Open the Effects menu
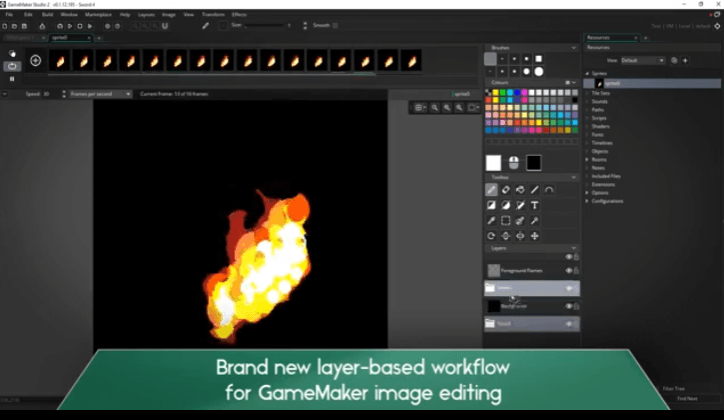This screenshot has height=420, width=724. 239,15
